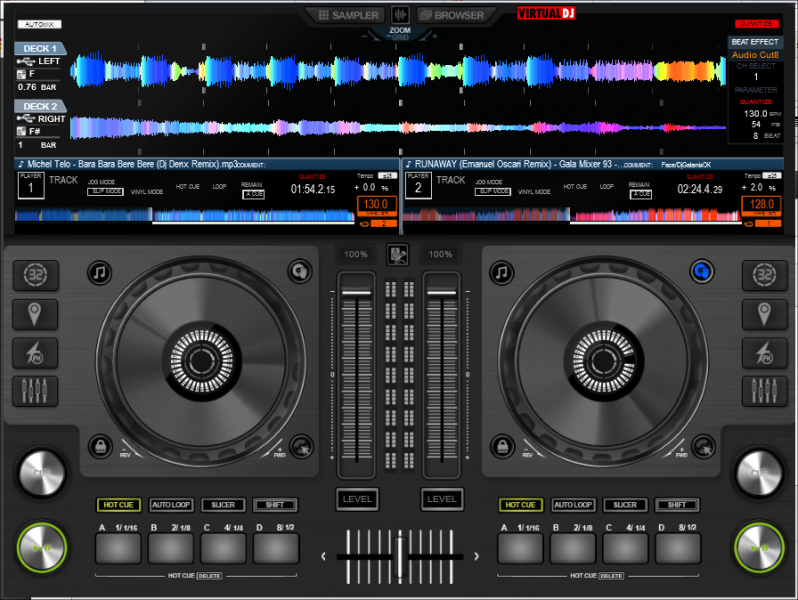Toggle the red QUANTIZE button at top right

pos(756,23)
